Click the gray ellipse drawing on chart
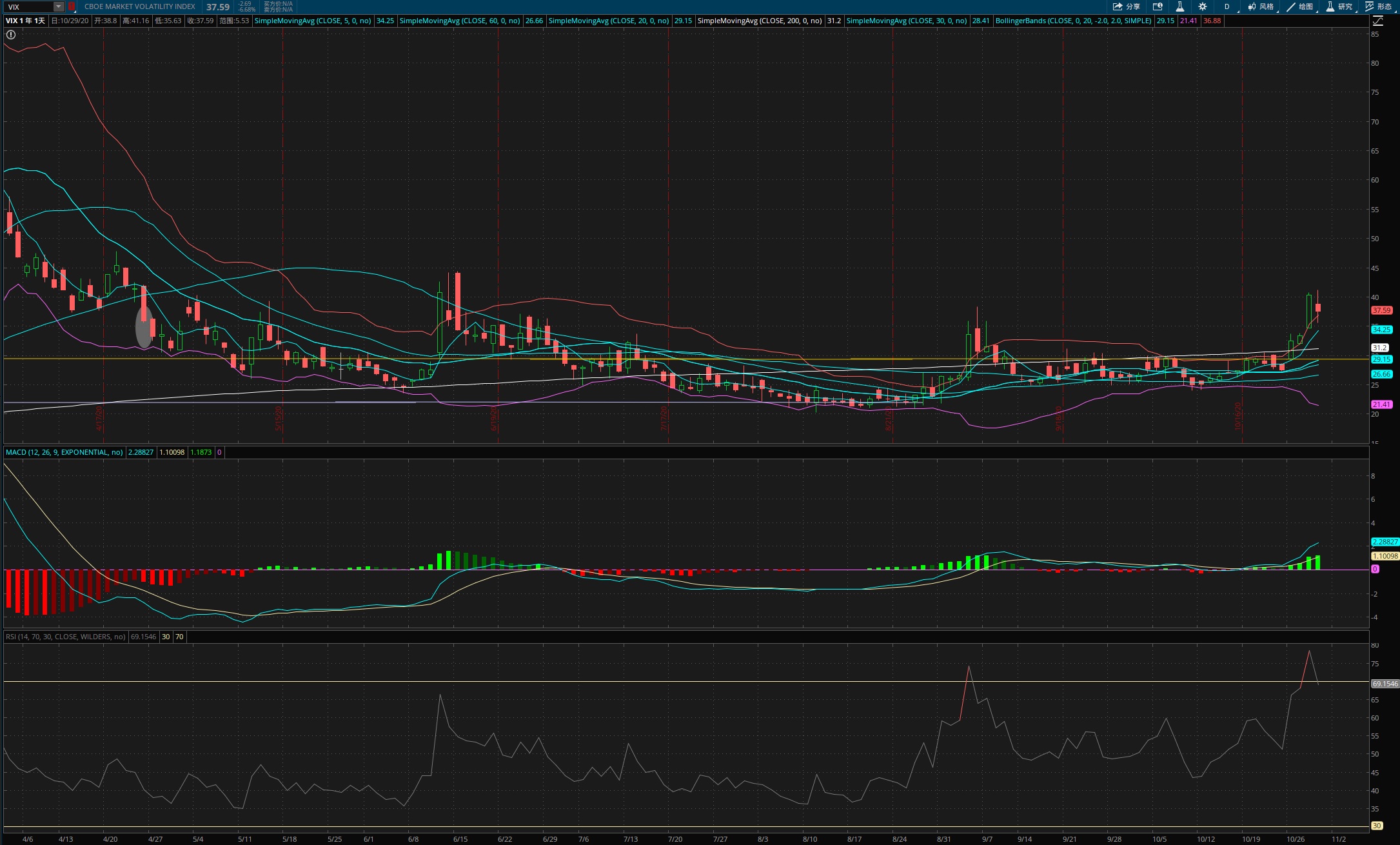The width and height of the screenshot is (1400, 845). point(144,327)
